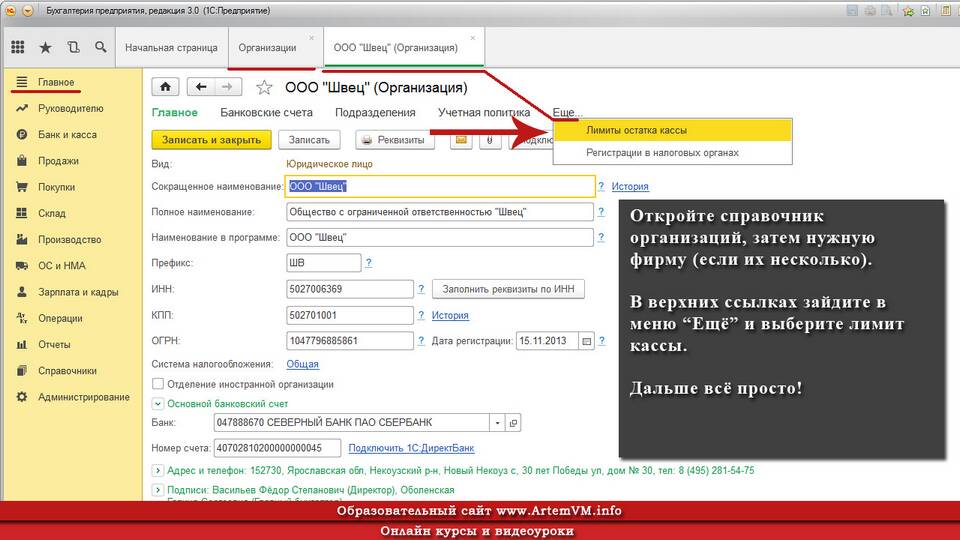Image resolution: width=960 pixels, height=540 pixels.
Task: Focus the ИНН field with 5027006369
Action: [x=350, y=289]
